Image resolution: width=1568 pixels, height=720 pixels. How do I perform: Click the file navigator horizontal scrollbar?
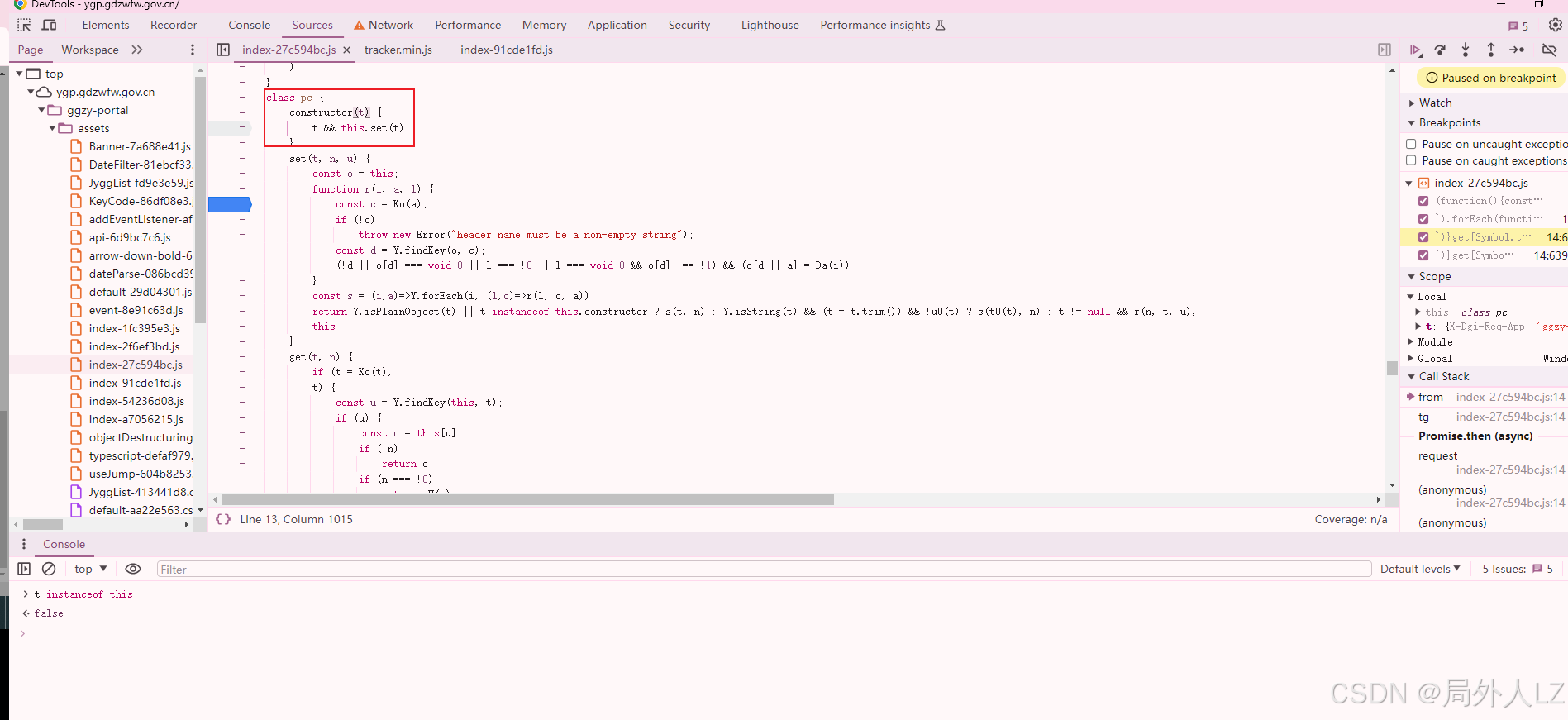tap(43, 524)
